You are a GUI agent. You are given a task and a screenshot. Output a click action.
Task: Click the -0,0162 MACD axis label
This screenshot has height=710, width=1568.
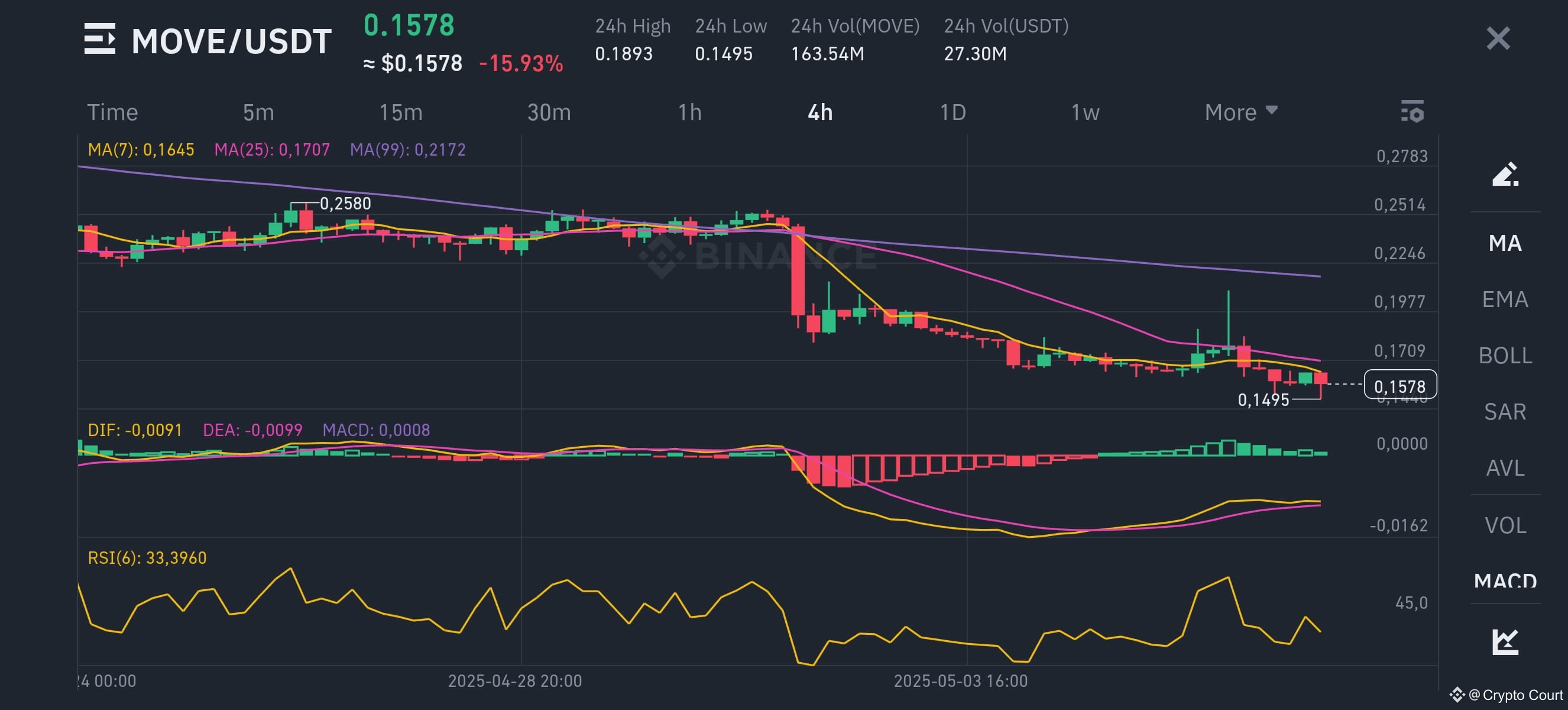click(1398, 525)
